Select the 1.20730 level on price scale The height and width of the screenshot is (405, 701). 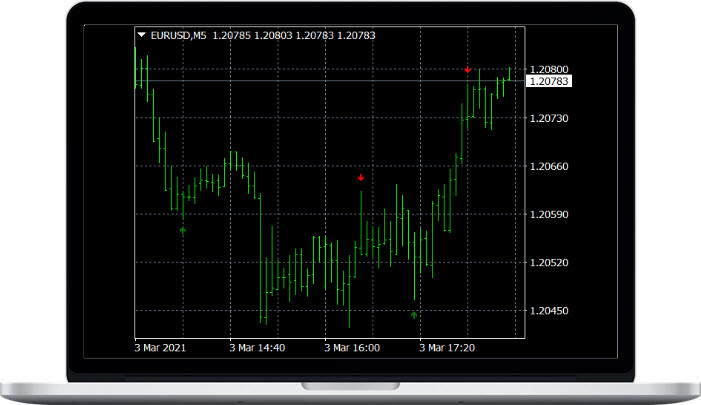548,118
